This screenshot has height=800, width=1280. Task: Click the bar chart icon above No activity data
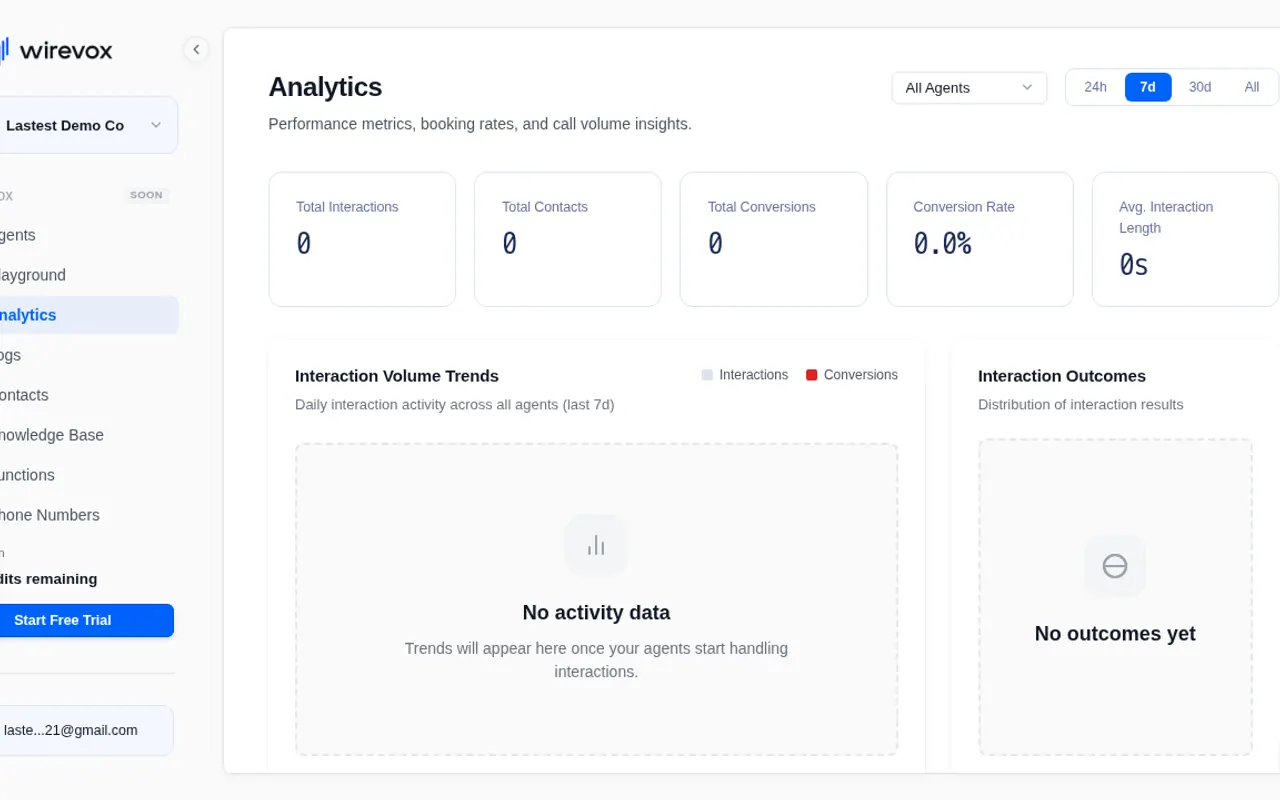point(596,545)
